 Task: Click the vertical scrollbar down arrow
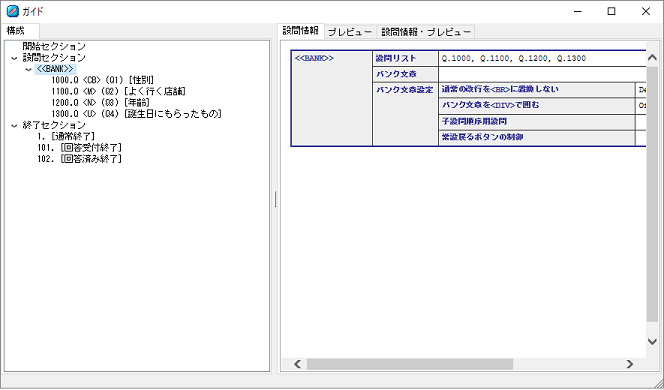point(652,341)
